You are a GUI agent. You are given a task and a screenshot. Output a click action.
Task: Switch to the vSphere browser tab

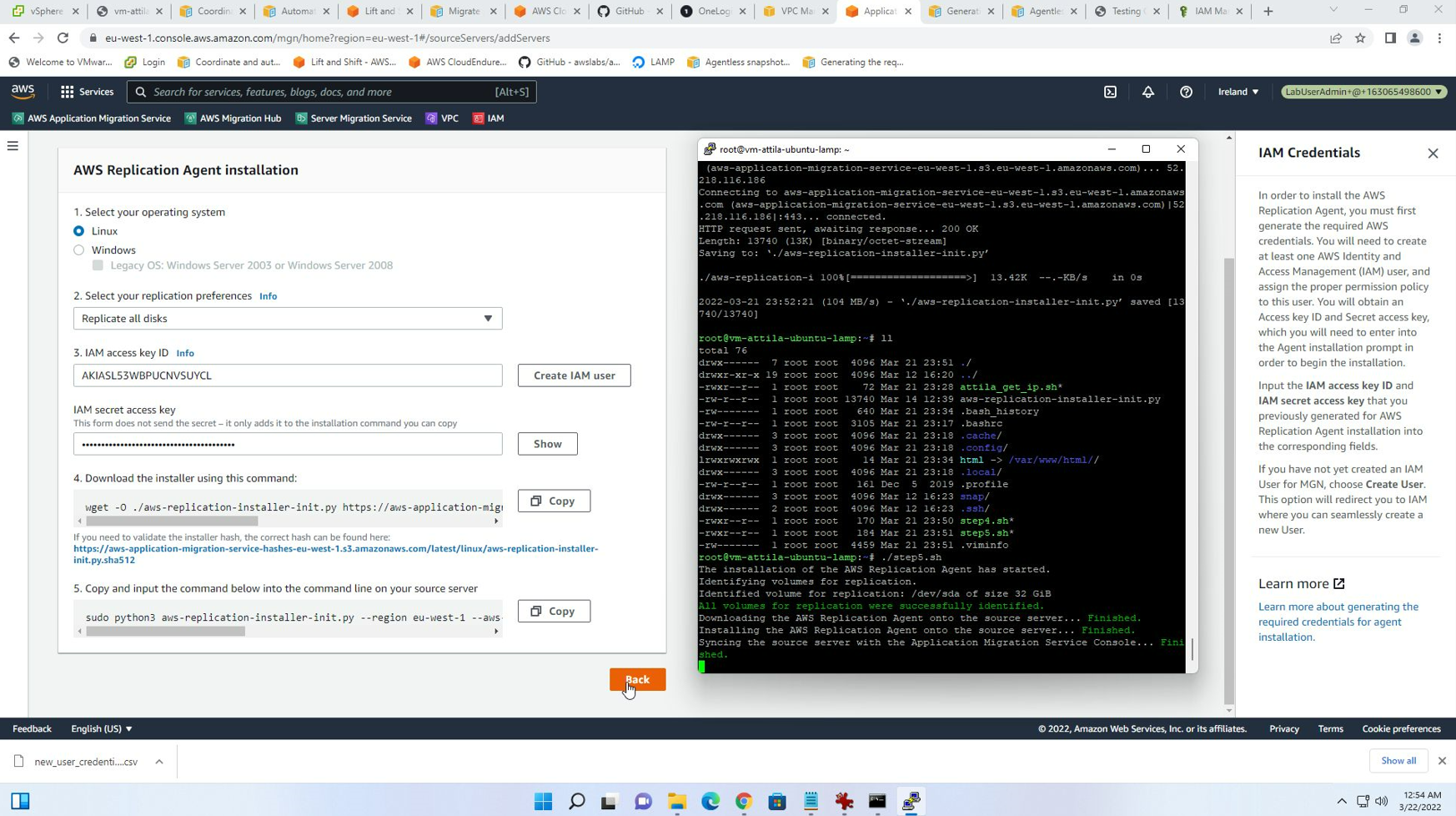(46, 12)
